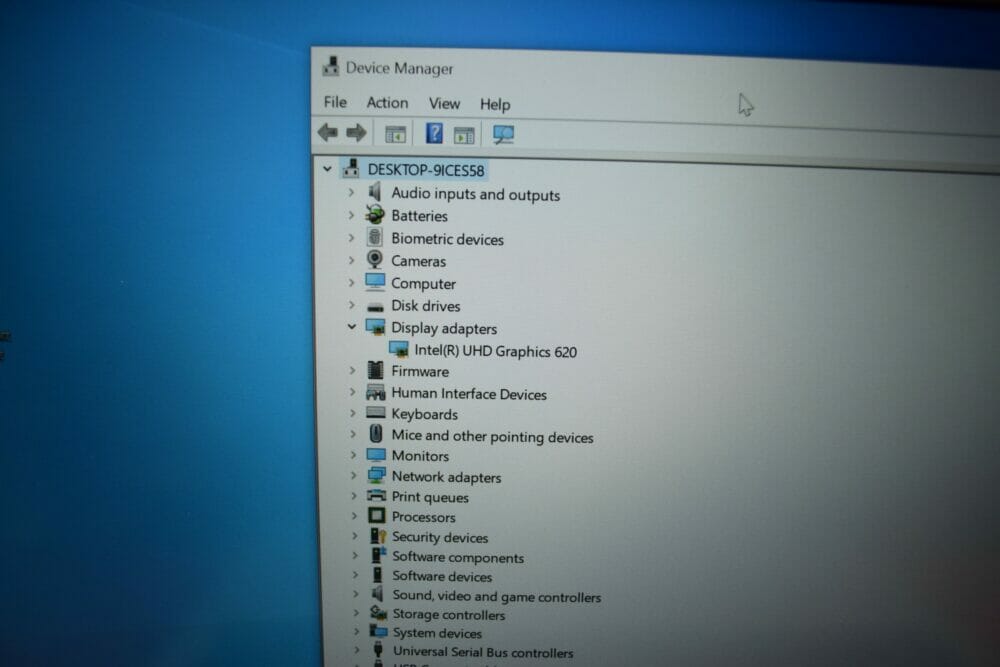
Task: Click the Audio inputs and outputs speaker icon
Action: tap(375, 191)
